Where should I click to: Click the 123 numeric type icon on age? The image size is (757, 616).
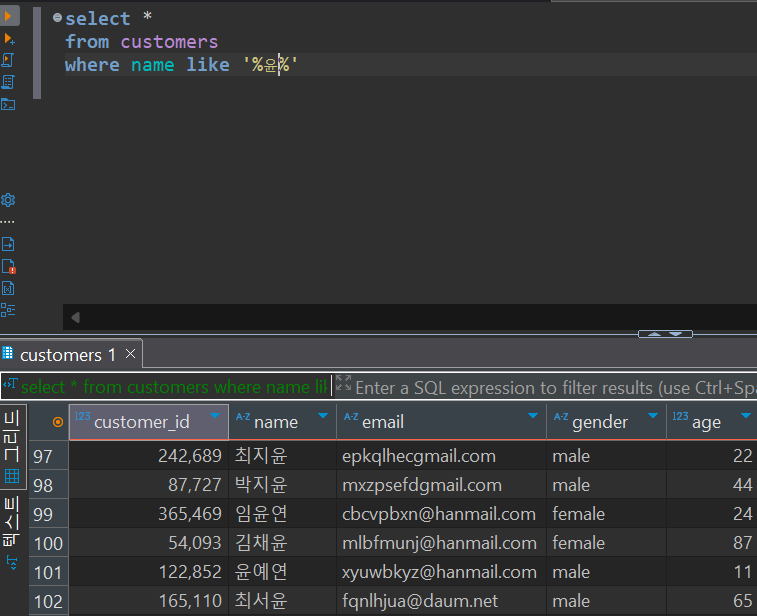[680, 416]
